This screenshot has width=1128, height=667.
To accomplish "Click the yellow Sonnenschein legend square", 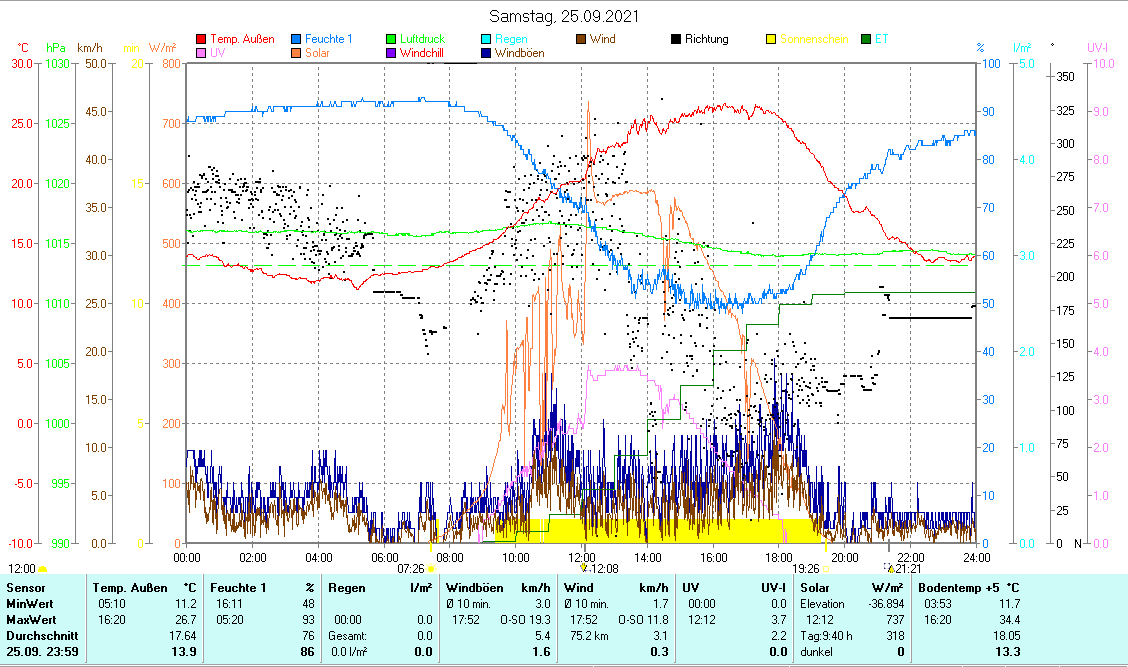I will tap(772, 40).
